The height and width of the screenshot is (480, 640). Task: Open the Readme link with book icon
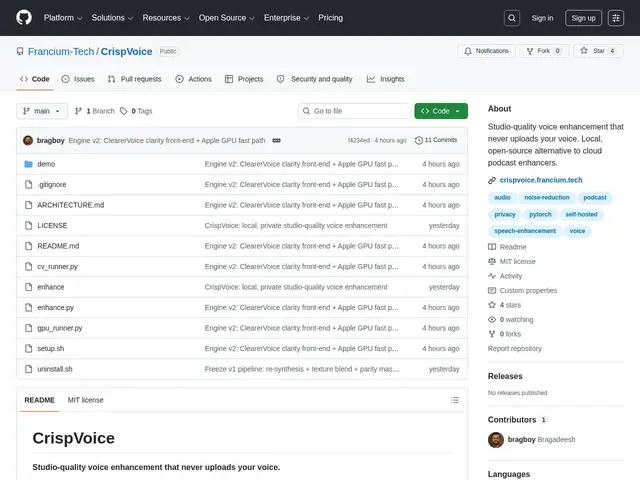pos(507,247)
